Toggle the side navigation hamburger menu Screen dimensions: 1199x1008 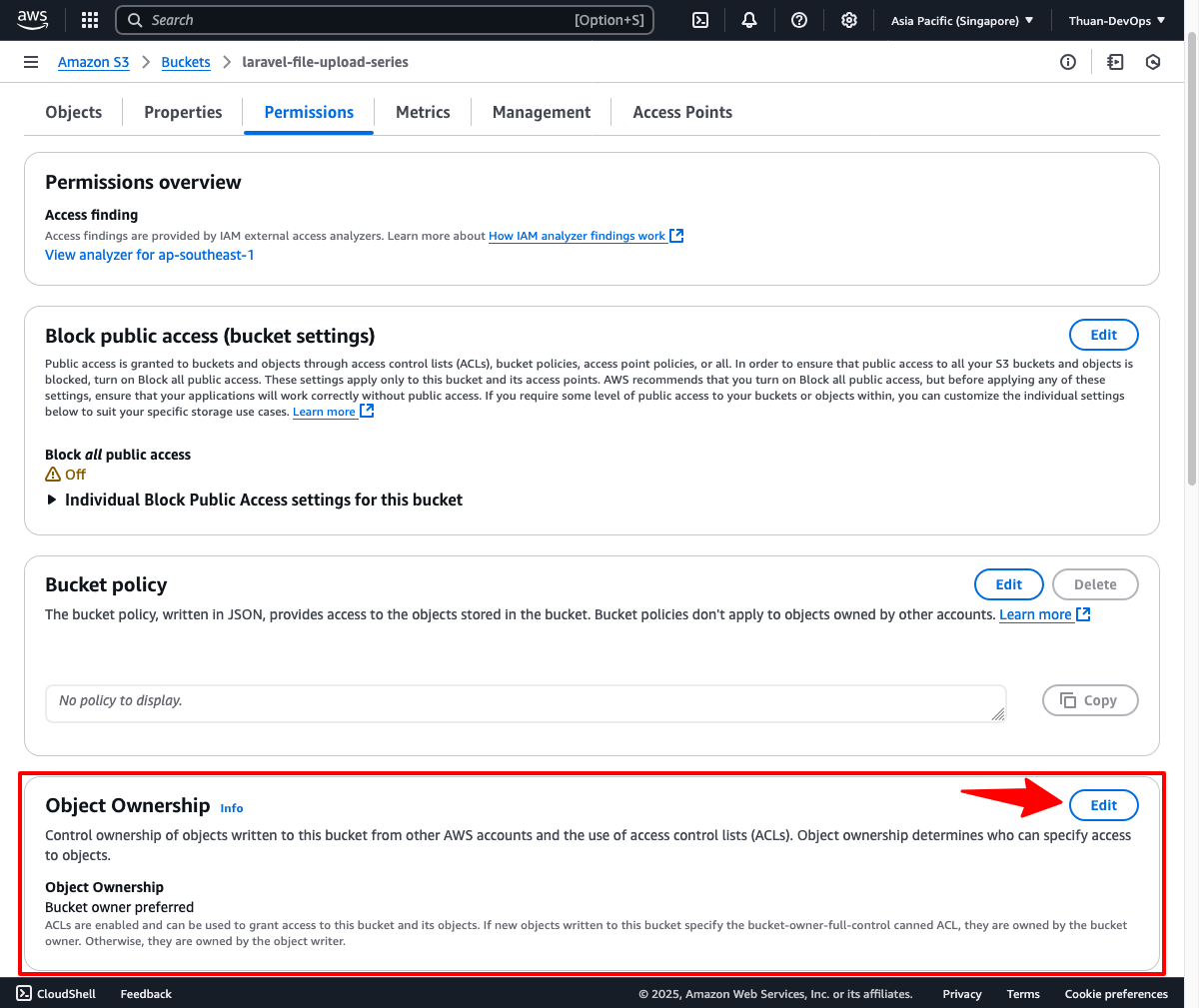click(x=31, y=62)
